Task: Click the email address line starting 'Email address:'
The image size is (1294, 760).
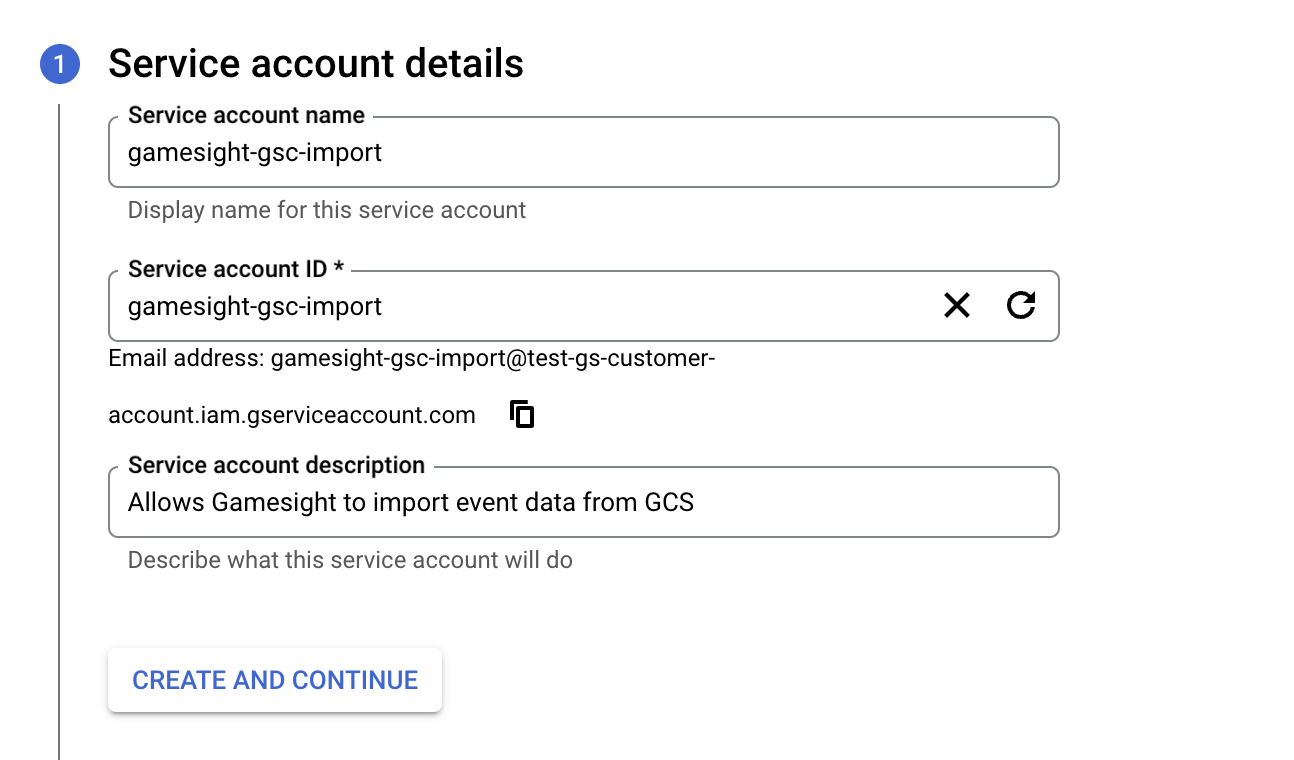Action: click(412, 358)
